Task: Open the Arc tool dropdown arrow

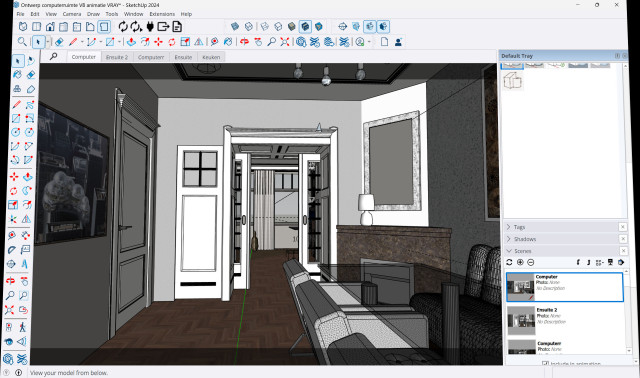Action: (101, 42)
